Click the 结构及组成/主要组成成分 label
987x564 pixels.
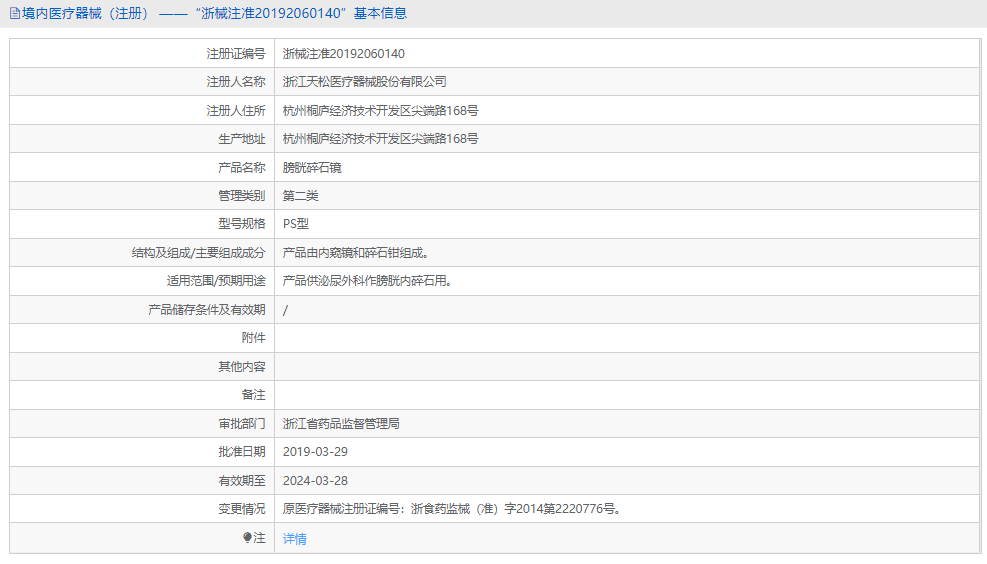(x=198, y=253)
